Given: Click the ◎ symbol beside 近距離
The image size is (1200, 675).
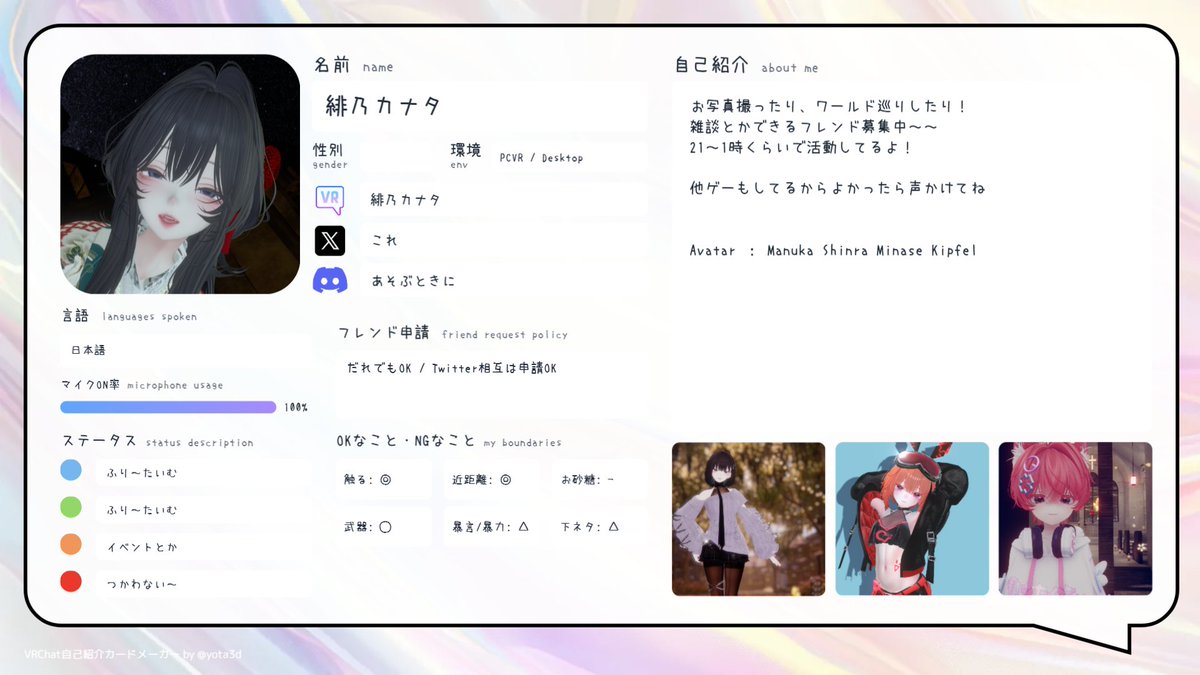Looking at the screenshot, I should pyautogui.click(x=503, y=480).
